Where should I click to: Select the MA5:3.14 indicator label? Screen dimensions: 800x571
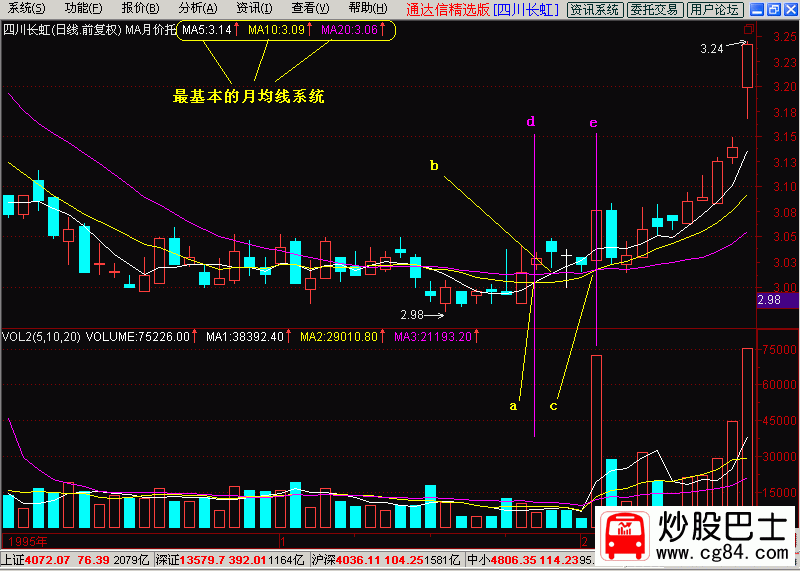[x=207, y=30]
